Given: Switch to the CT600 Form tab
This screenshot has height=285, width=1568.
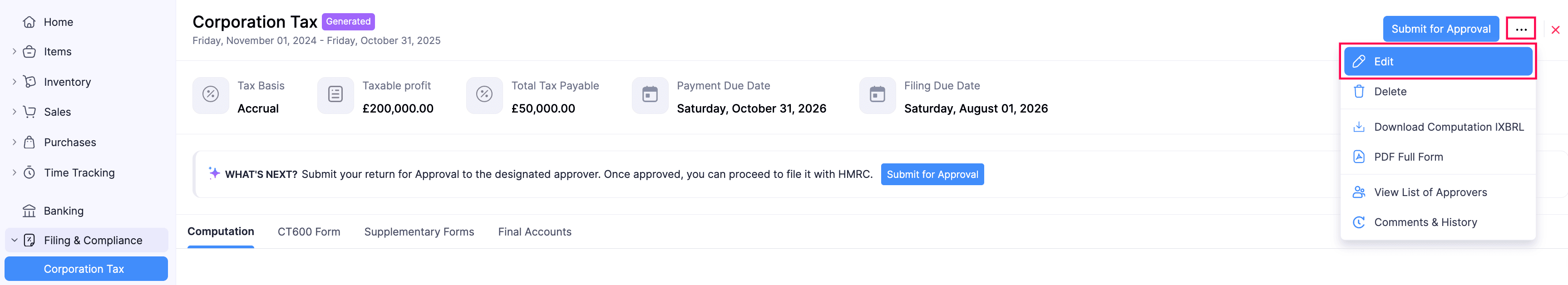Looking at the screenshot, I should tap(309, 232).
